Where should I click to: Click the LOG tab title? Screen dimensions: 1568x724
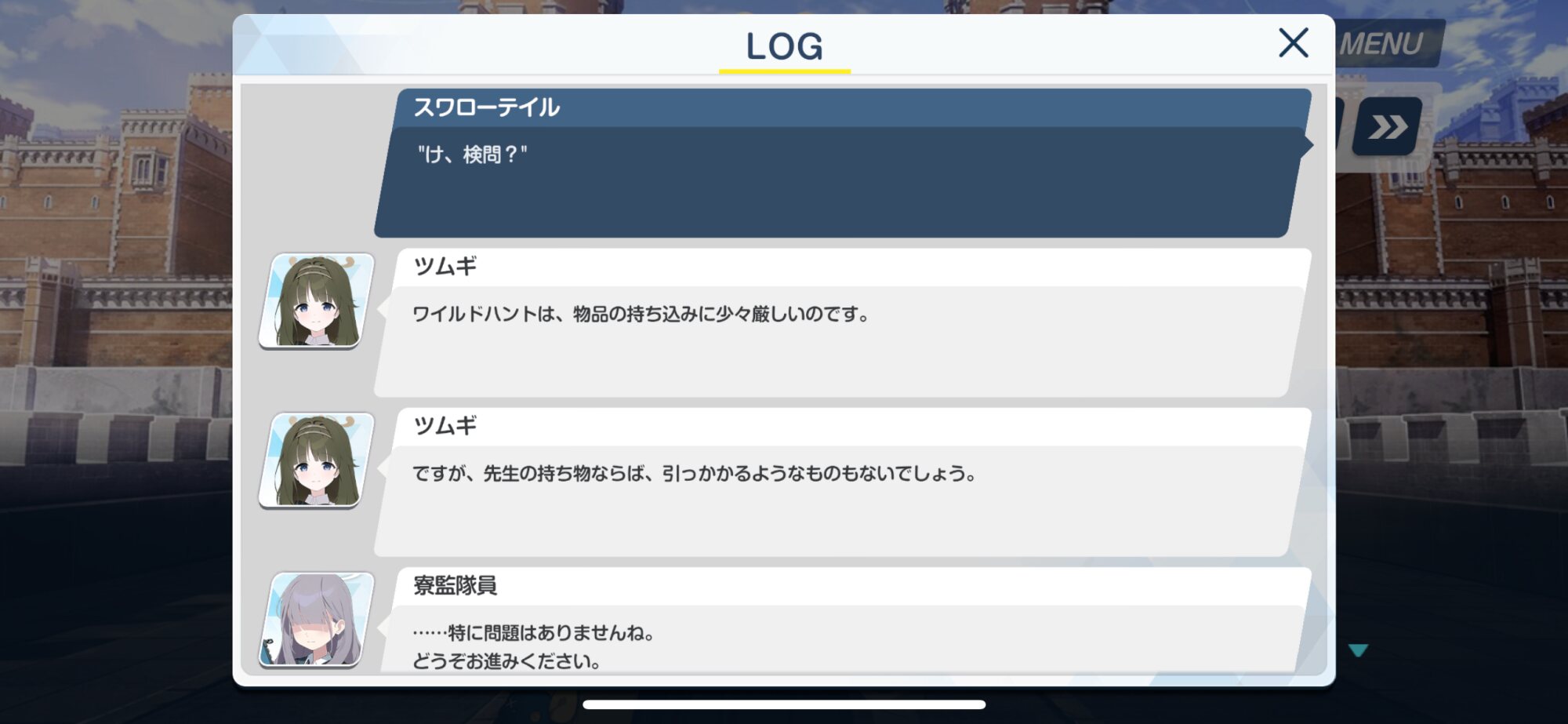coord(785,47)
